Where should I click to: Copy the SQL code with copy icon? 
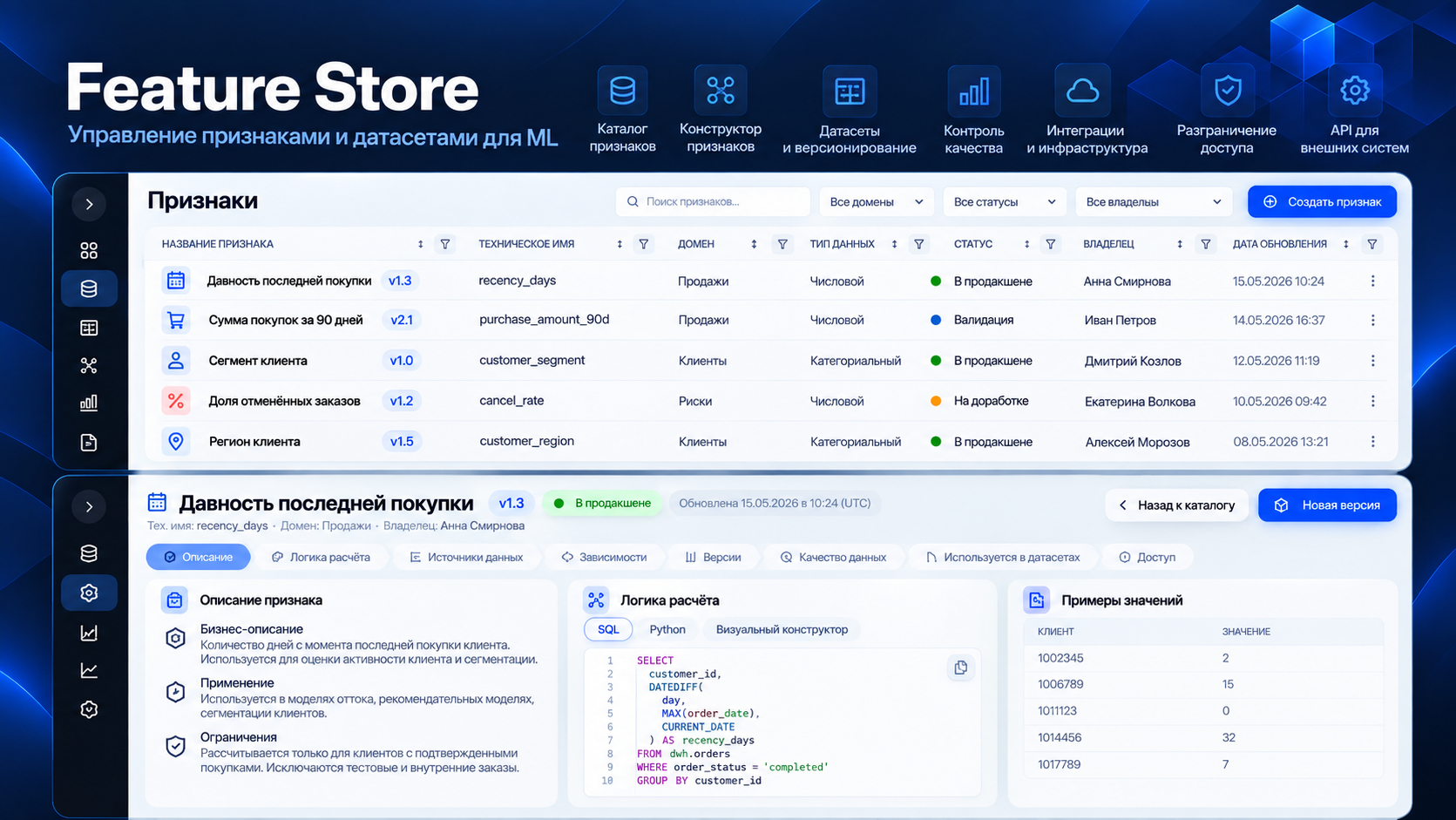click(961, 668)
